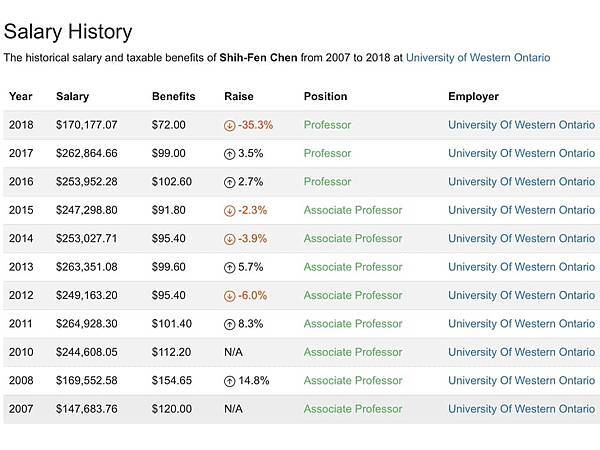Open University of Western Ontario link in description

(x=477, y=58)
